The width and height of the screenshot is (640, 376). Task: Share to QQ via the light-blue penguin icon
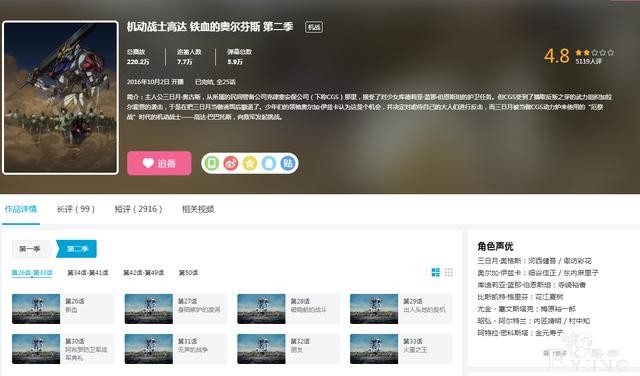tap(269, 163)
